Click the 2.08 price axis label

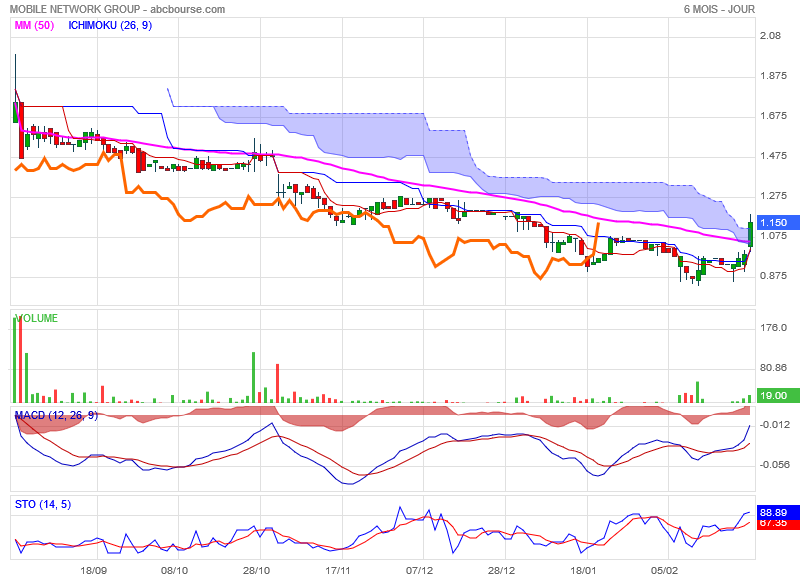(770, 36)
